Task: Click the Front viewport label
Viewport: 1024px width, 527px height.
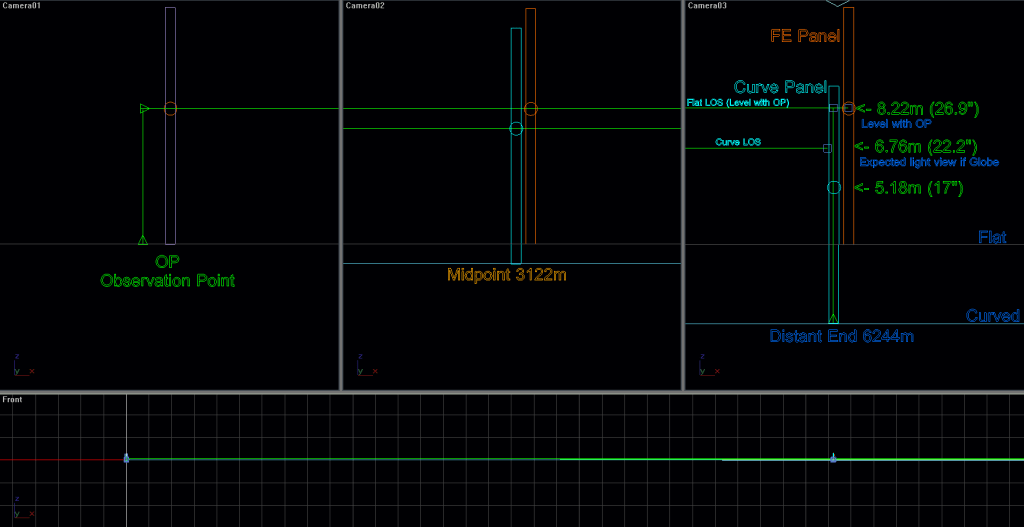Action: pos(13,400)
